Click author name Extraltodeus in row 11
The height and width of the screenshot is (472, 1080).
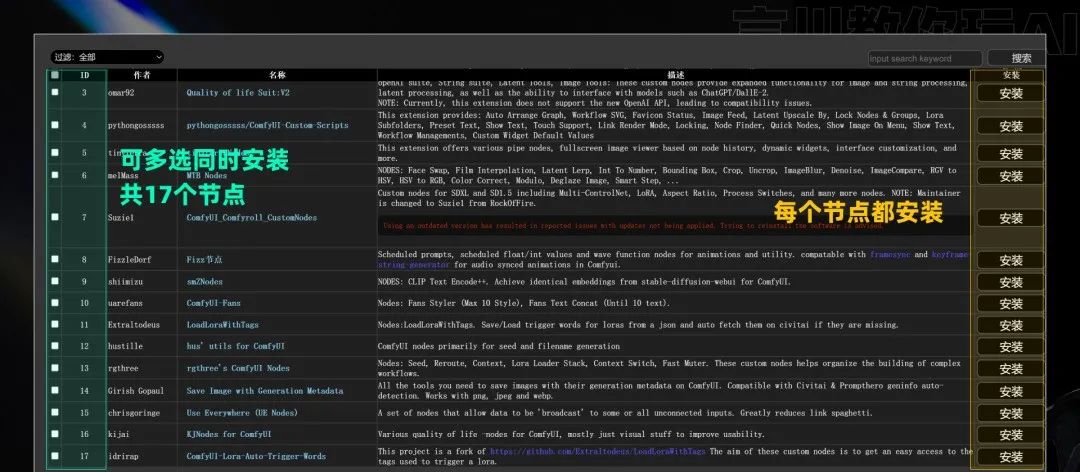(136, 325)
